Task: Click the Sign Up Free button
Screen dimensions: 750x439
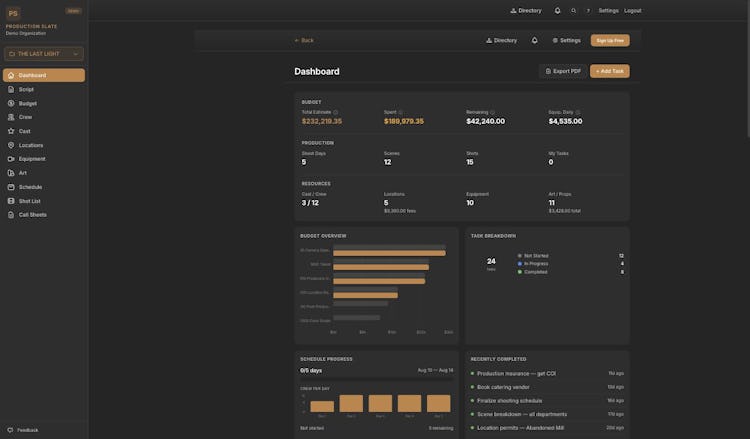Action: click(x=610, y=41)
